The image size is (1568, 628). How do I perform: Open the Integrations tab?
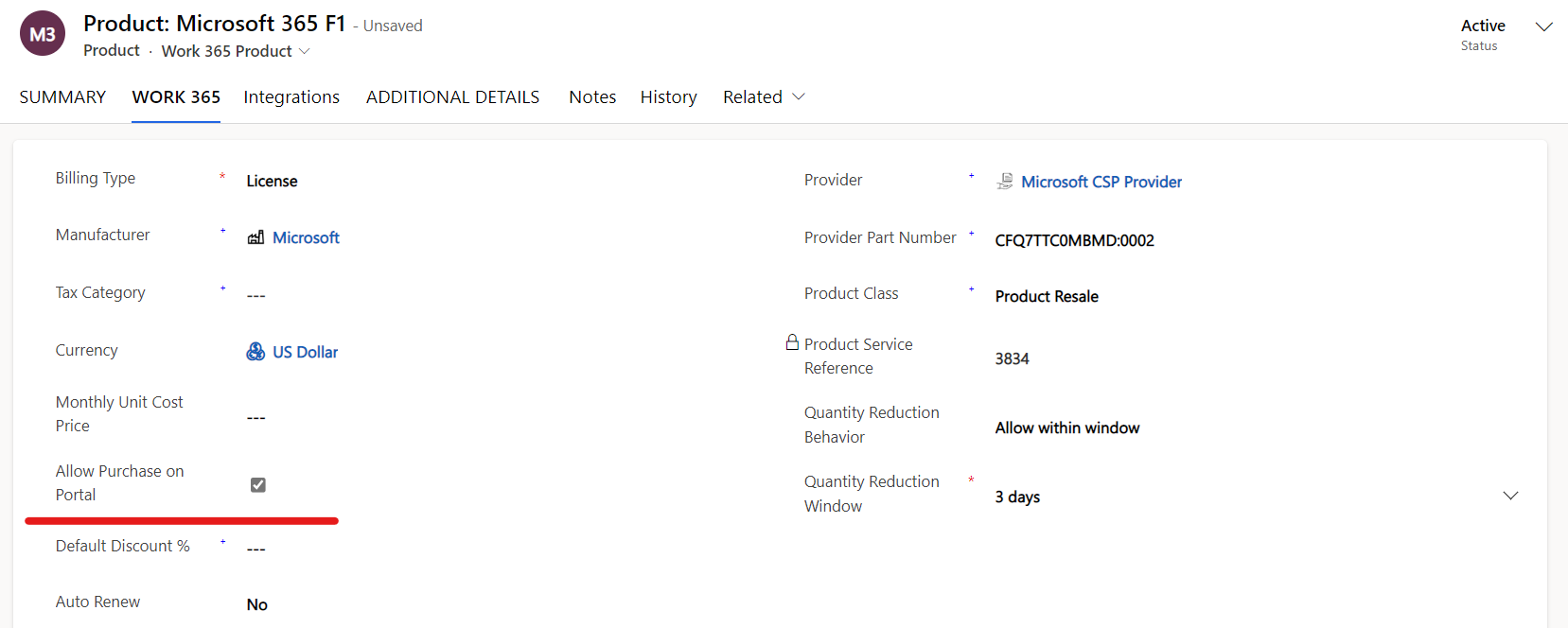click(291, 96)
